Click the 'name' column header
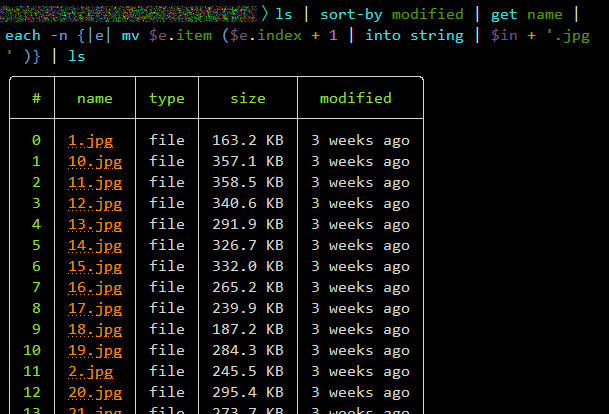 [94, 98]
